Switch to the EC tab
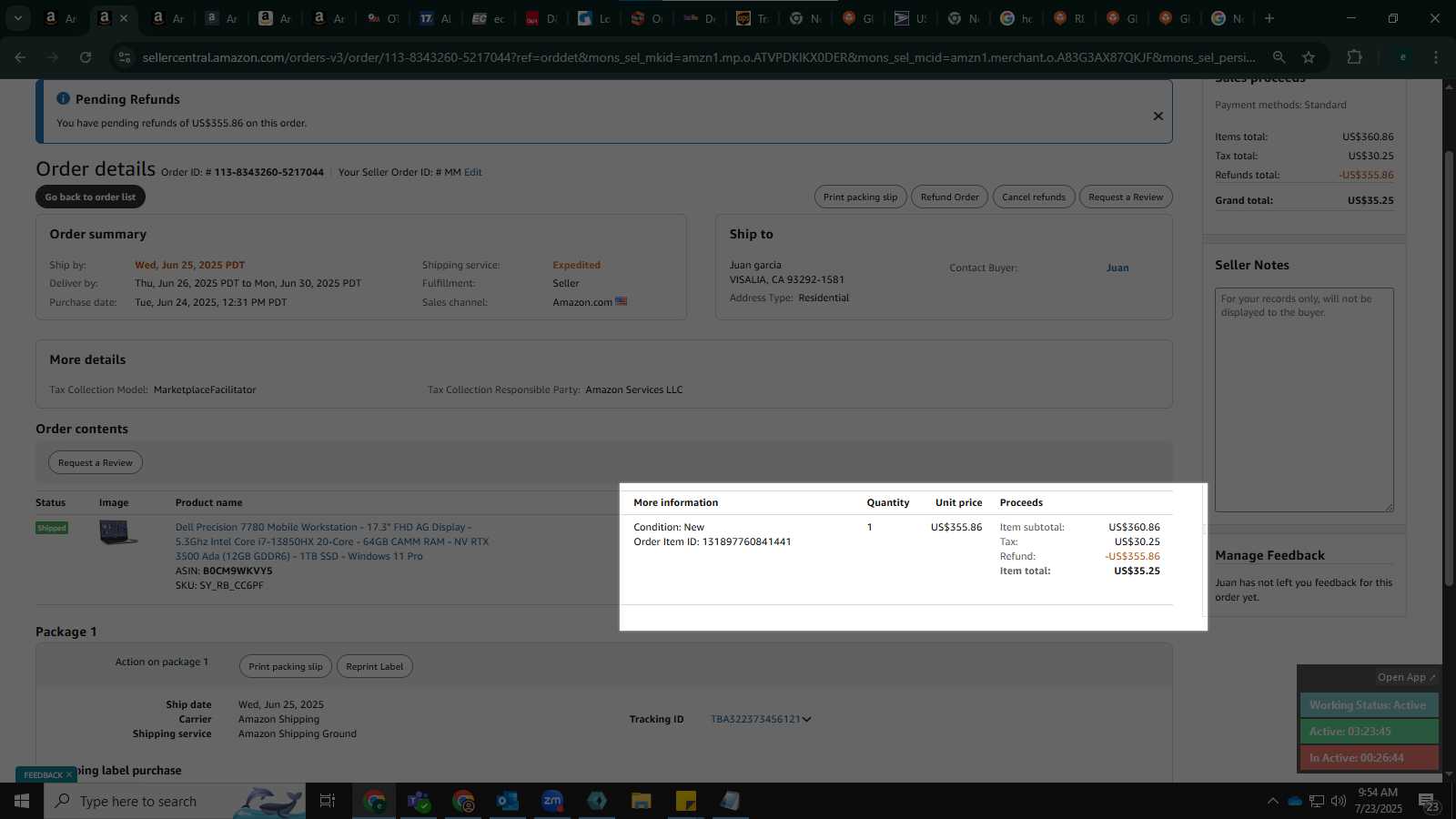 [x=489, y=18]
